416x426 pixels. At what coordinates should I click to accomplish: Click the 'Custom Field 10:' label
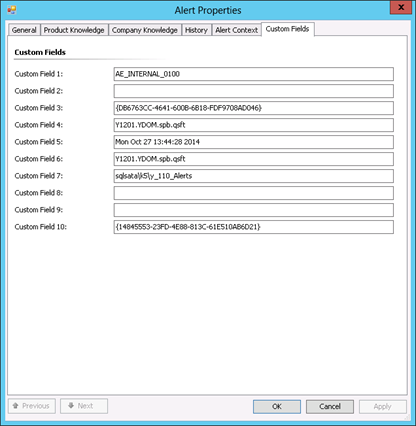click(x=40, y=227)
